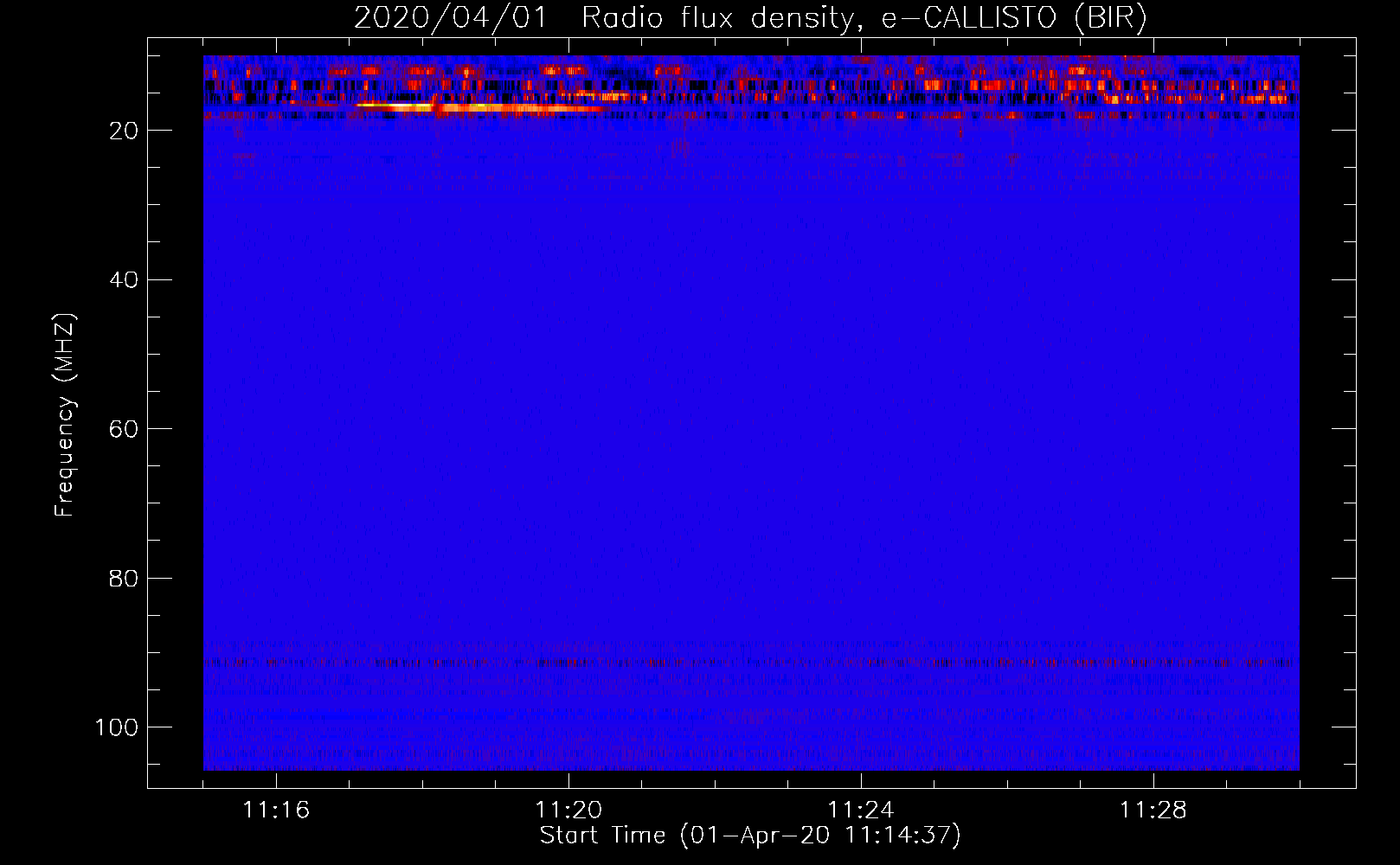Click the 100 MHz frequency tick label
The width and height of the screenshot is (1400, 865).
pyautogui.click(x=117, y=727)
